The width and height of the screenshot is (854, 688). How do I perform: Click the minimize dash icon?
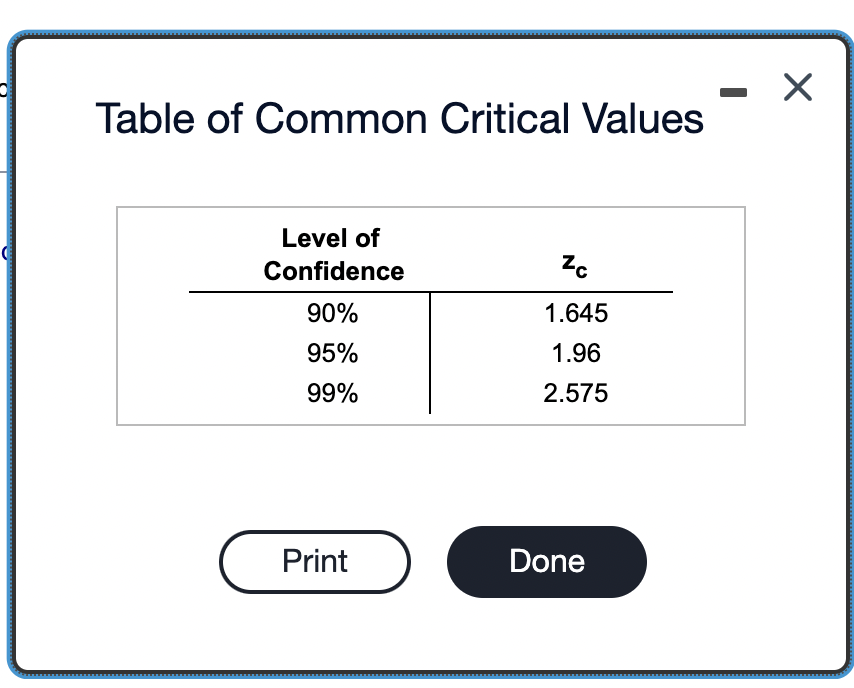pyautogui.click(x=735, y=92)
